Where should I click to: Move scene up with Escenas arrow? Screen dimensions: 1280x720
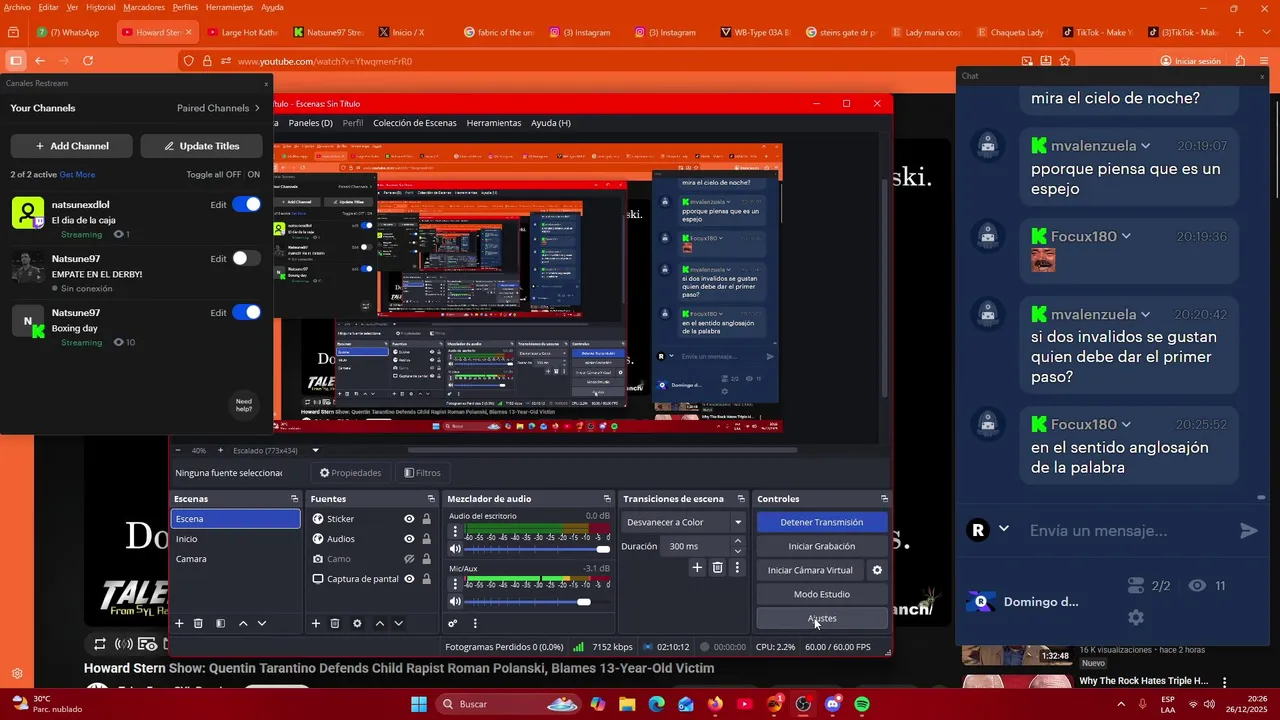pos(243,623)
